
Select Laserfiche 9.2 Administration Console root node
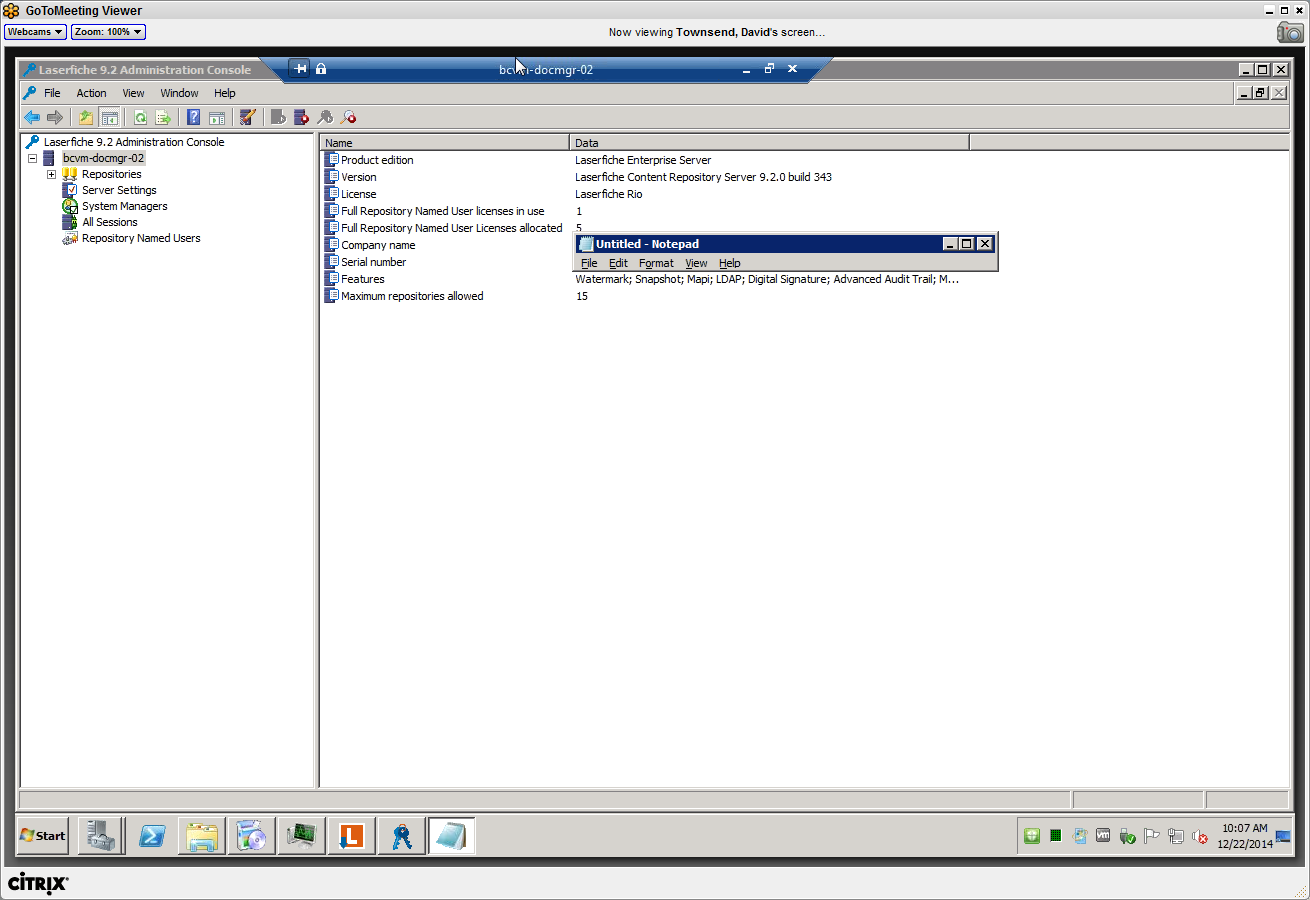click(x=134, y=142)
